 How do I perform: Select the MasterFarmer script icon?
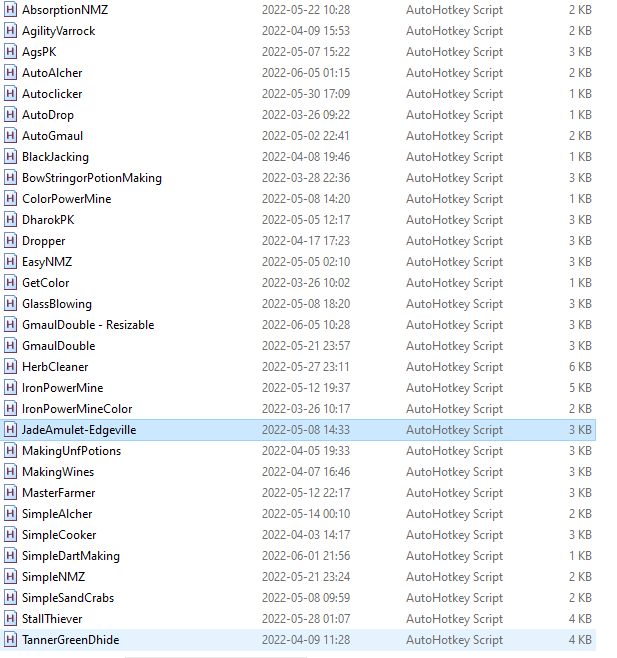[x=10, y=492]
